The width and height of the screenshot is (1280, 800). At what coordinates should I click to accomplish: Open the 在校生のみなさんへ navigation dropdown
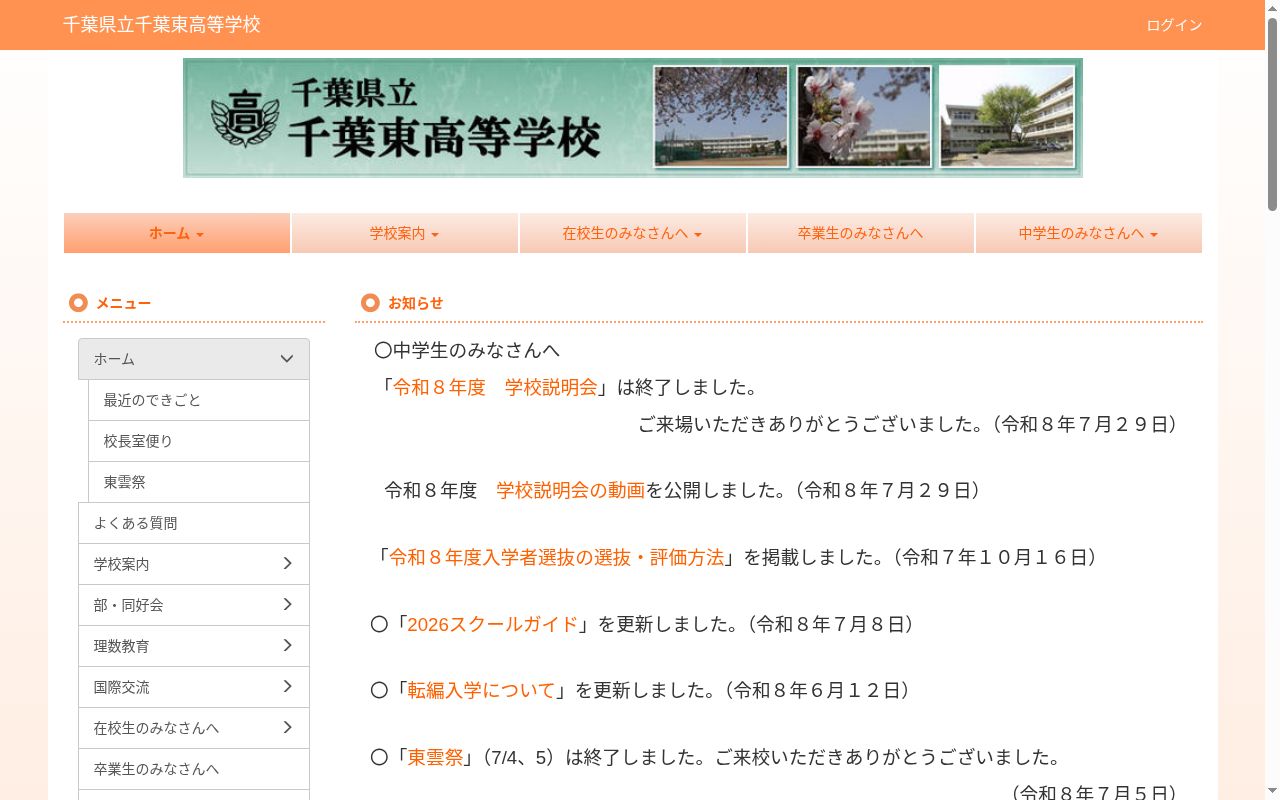(x=633, y=233)
